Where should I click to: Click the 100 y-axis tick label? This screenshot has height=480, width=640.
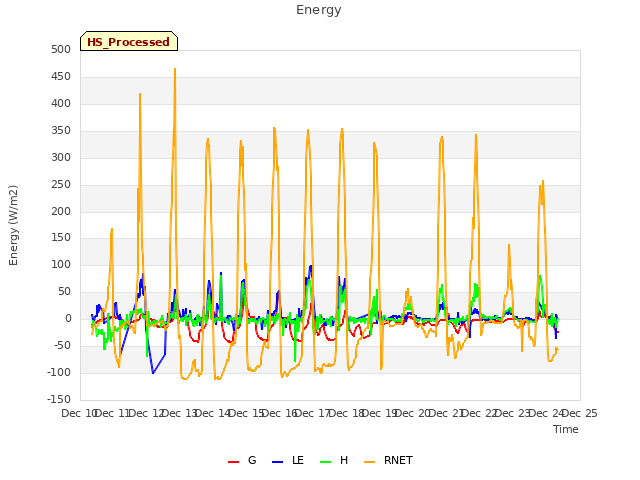[x=61, y=264]
